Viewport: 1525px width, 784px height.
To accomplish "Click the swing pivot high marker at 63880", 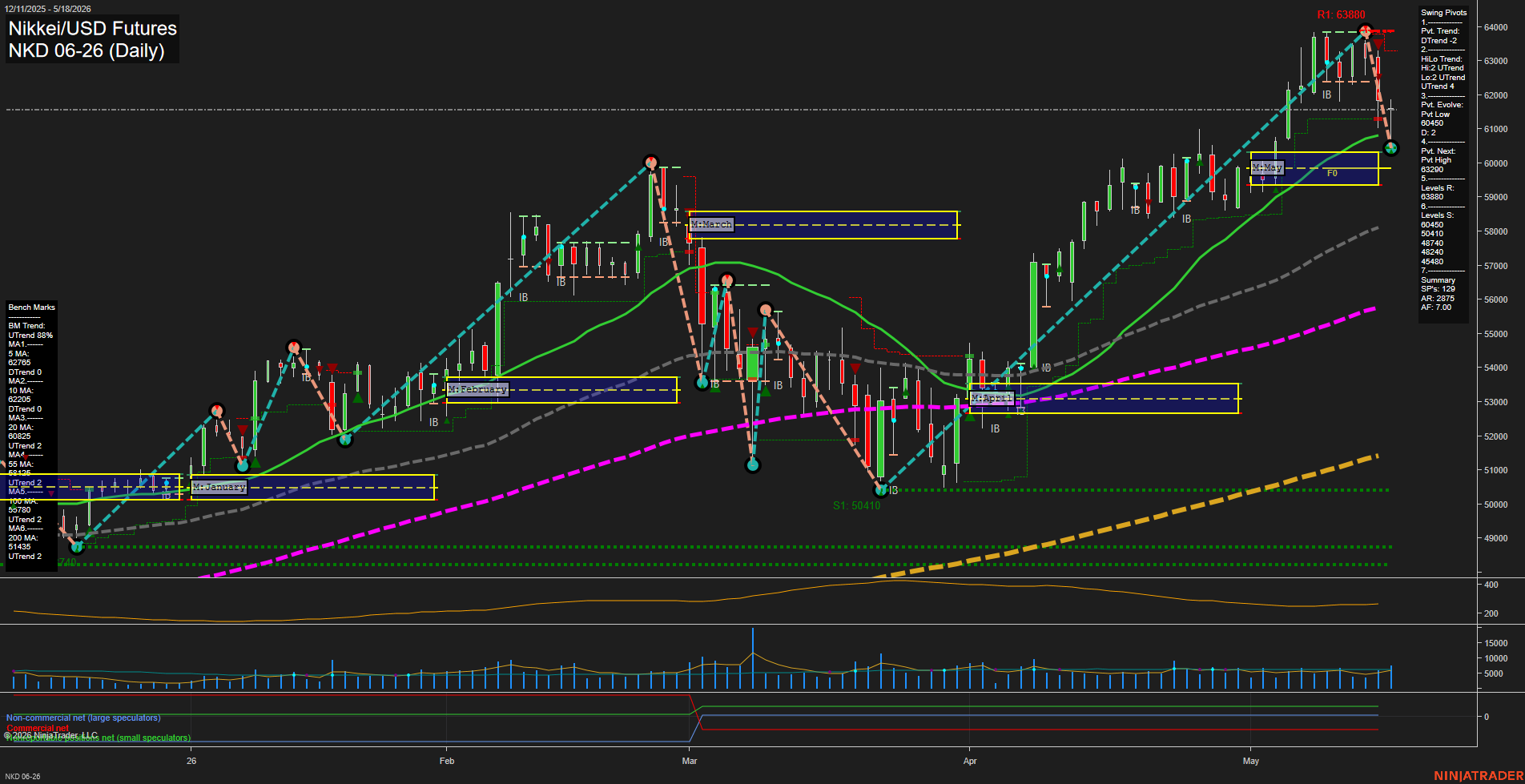I will 1366,31.
